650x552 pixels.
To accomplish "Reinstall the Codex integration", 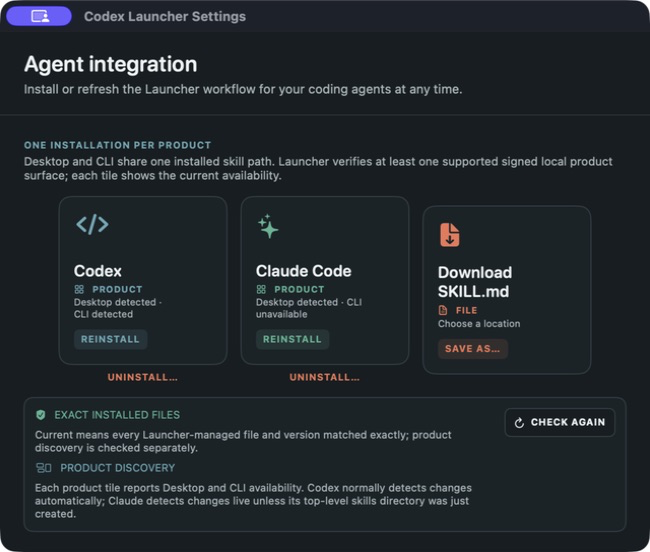I will (x=110, y=339).
